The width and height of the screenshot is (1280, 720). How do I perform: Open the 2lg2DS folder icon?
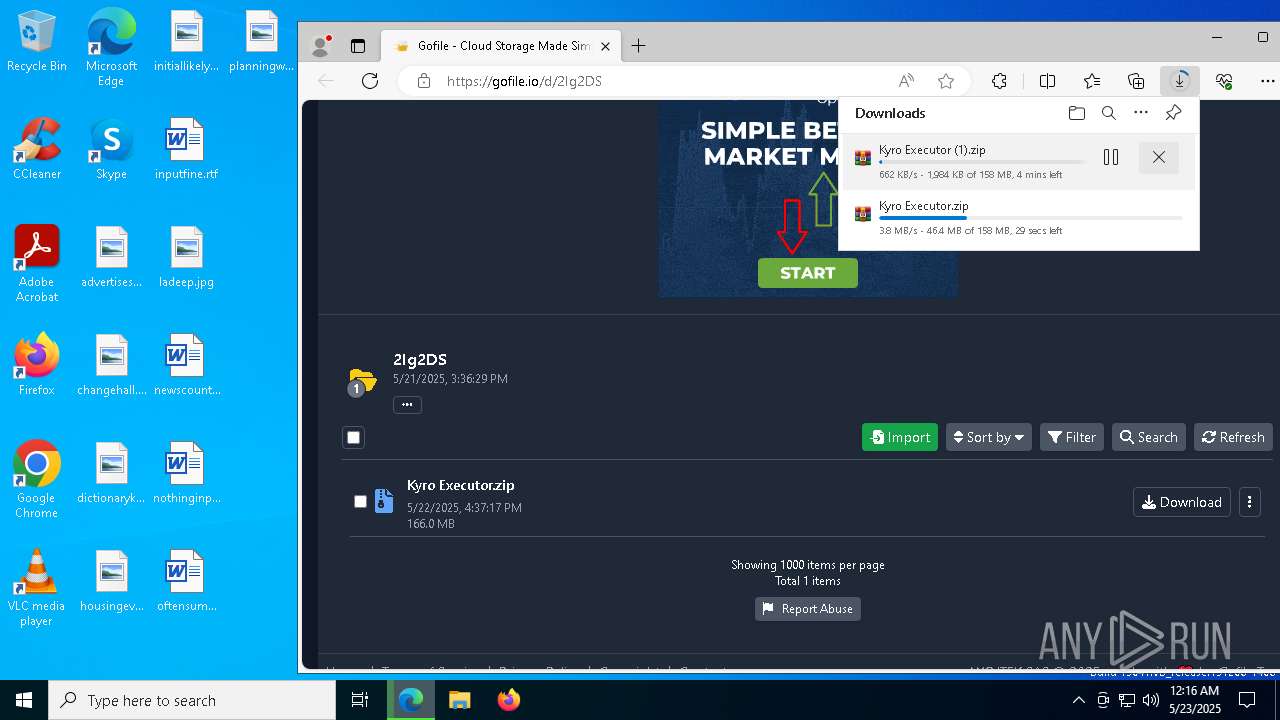click(x=362, y=380)
